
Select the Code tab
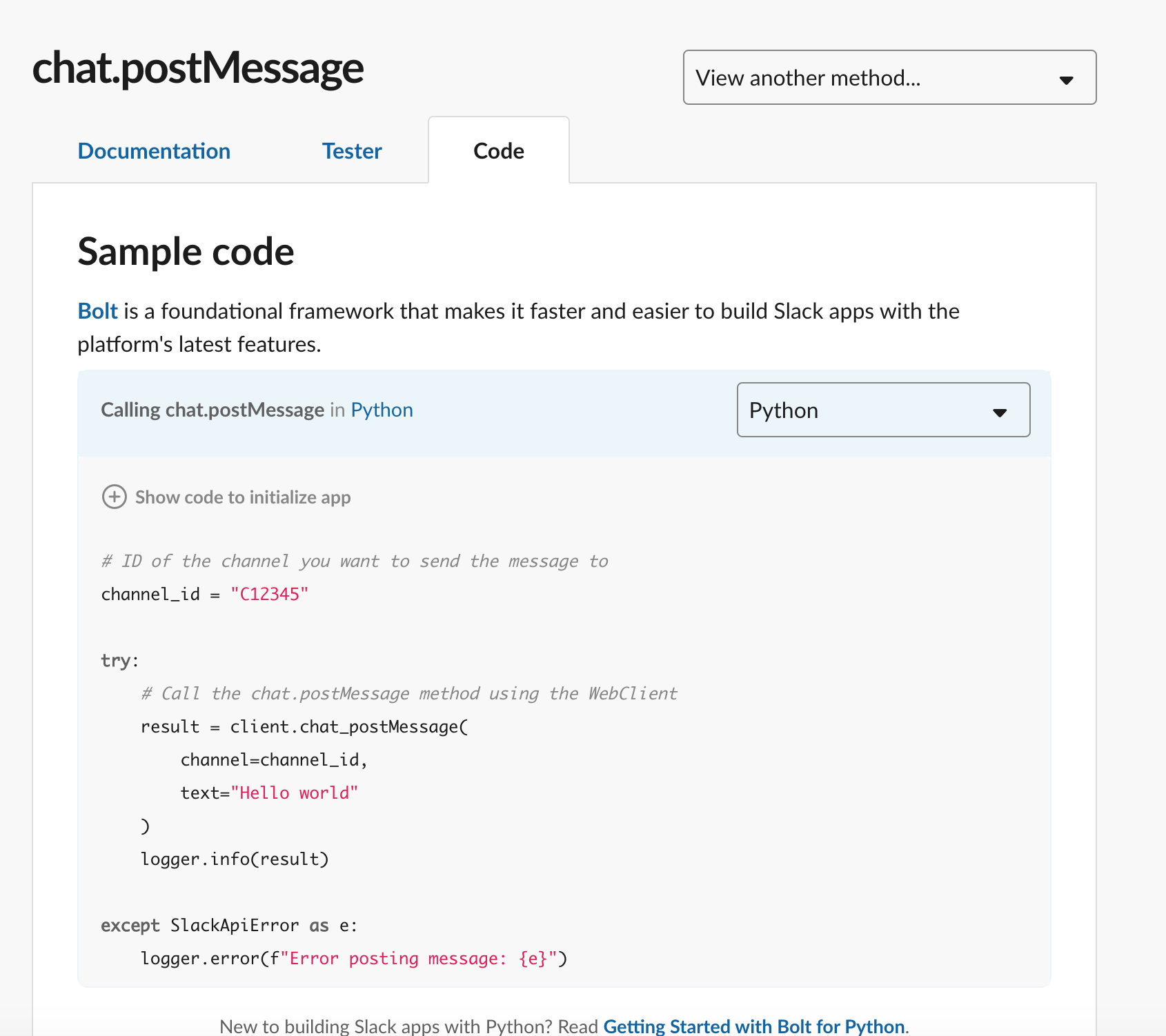click(498, 150)
